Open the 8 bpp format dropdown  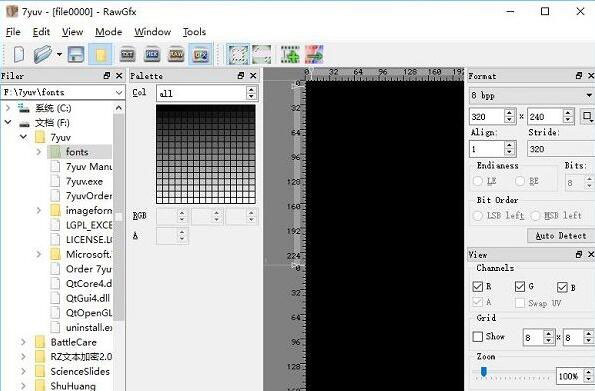532,95
